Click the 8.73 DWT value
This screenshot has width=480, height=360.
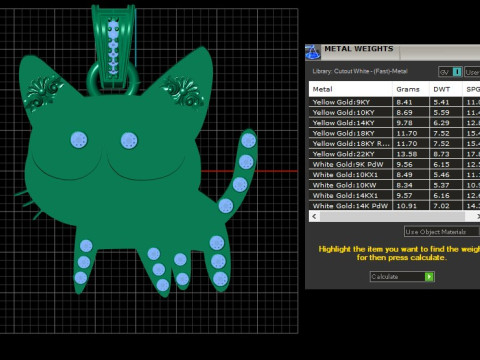click(441, 154)
